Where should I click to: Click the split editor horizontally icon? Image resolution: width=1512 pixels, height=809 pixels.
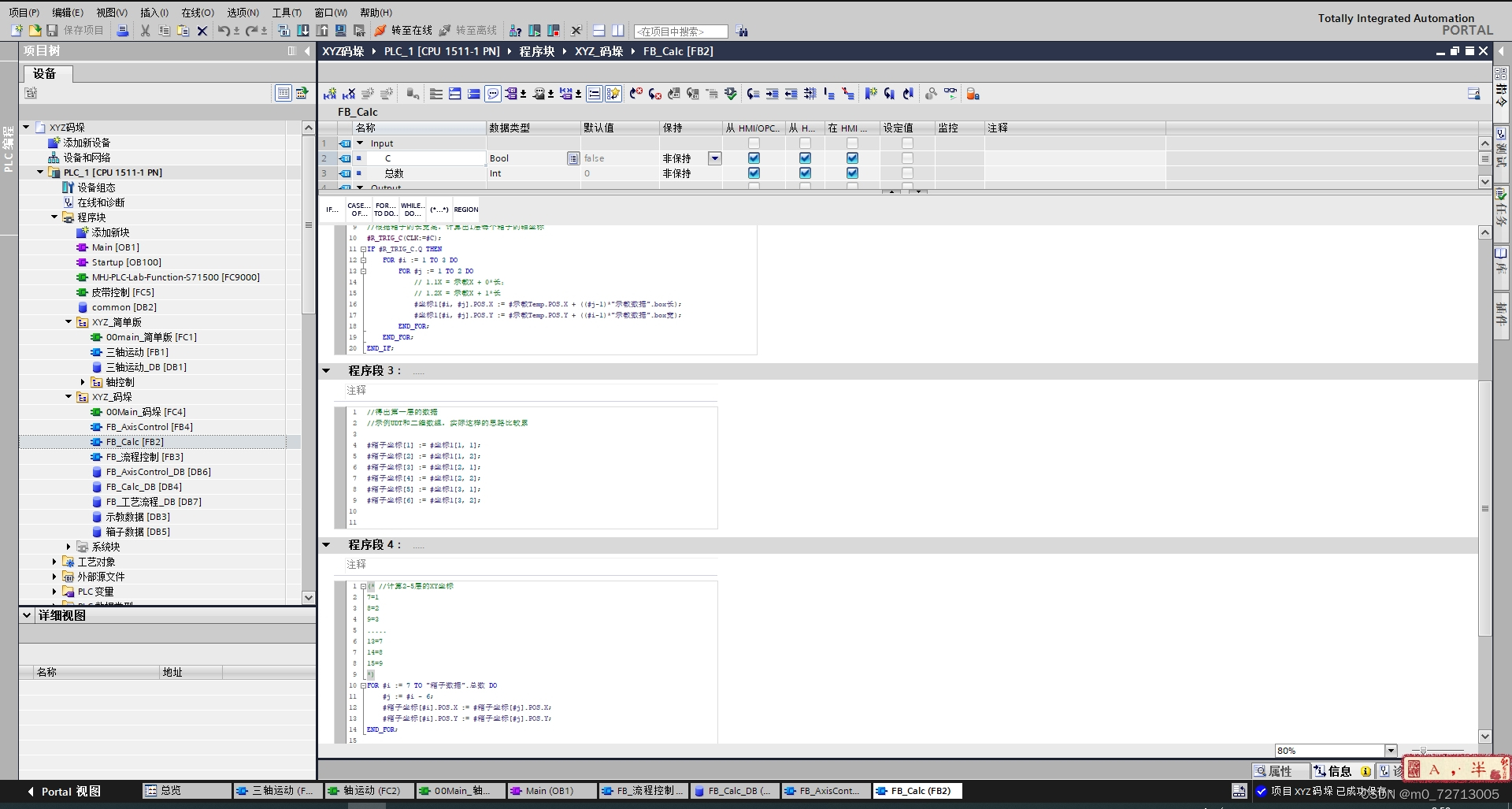pos(598,31)
